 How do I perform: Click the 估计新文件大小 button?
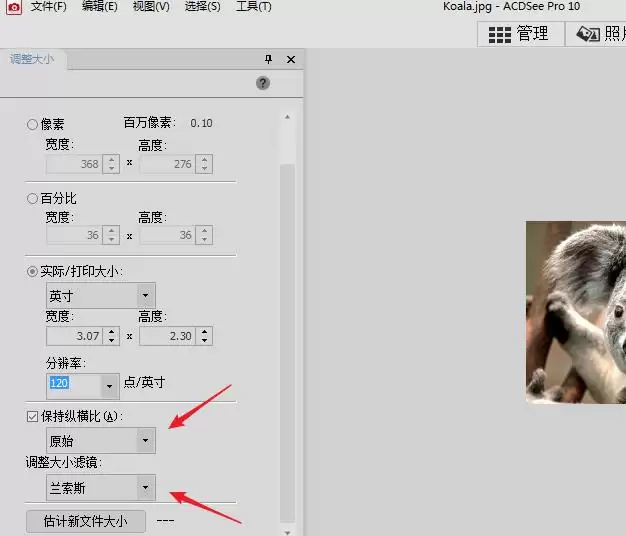point(85,521)
